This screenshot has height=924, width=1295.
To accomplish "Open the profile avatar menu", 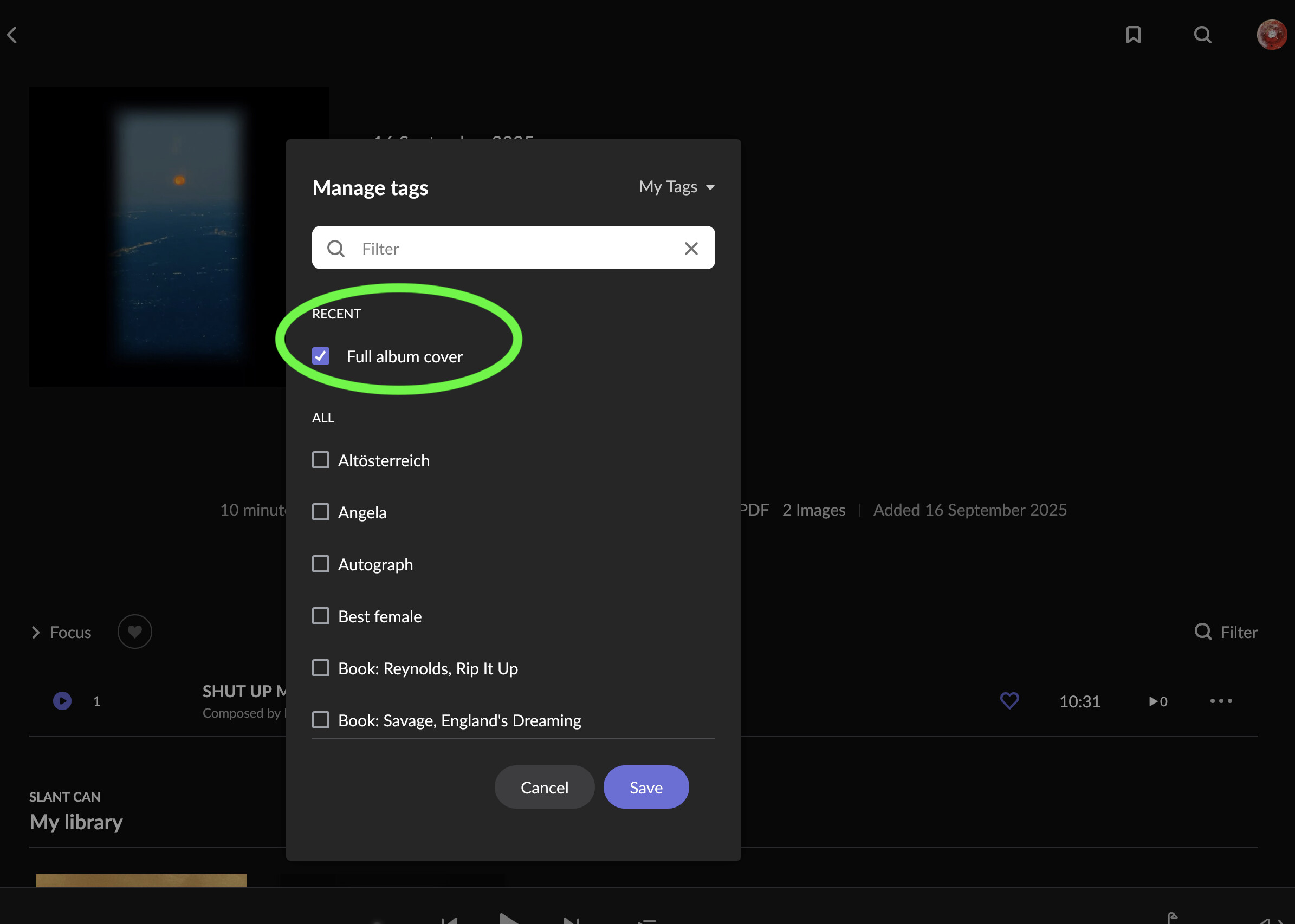I will [1271, 35].
